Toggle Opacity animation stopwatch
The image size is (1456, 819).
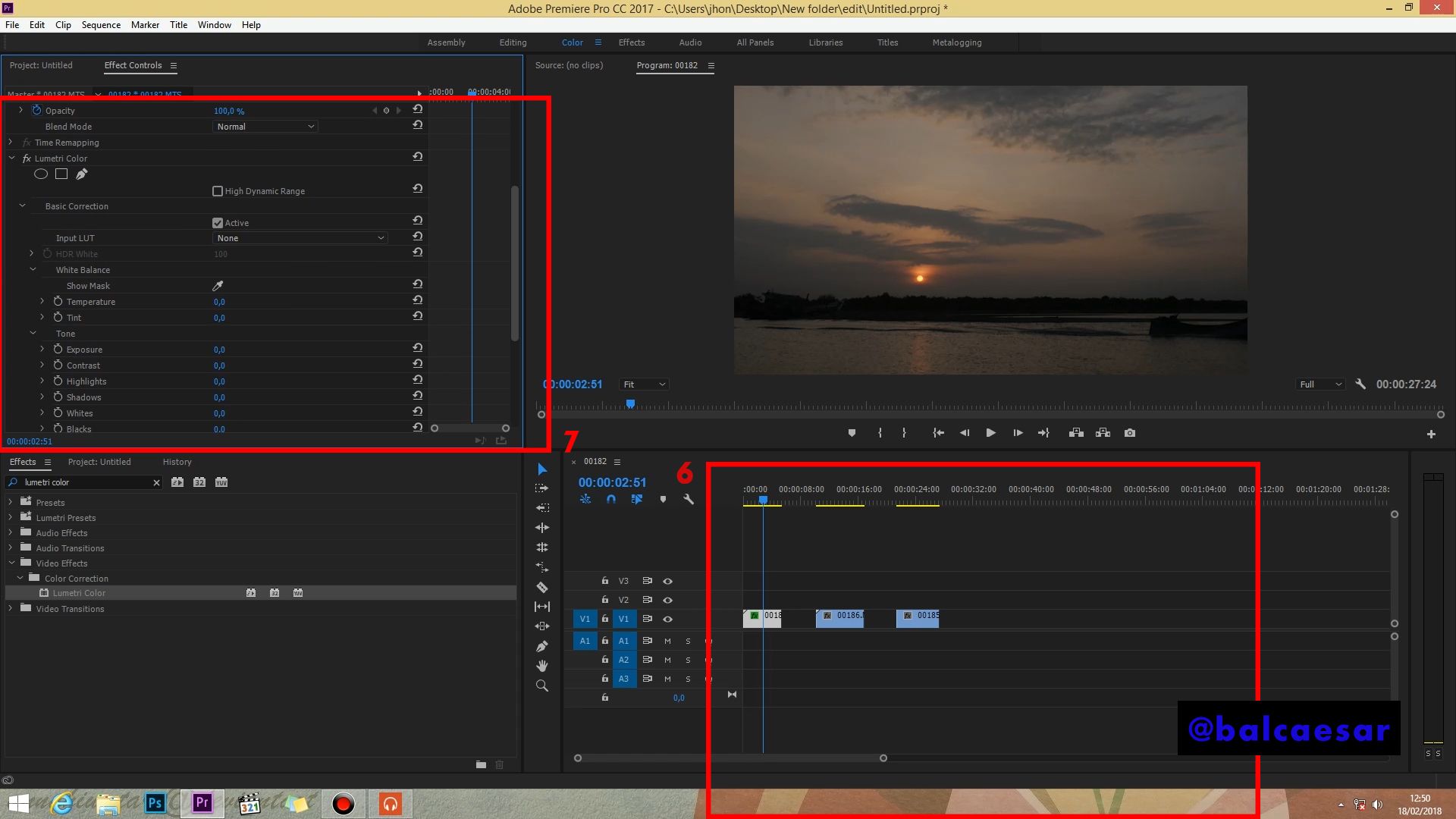coord(36,111)
